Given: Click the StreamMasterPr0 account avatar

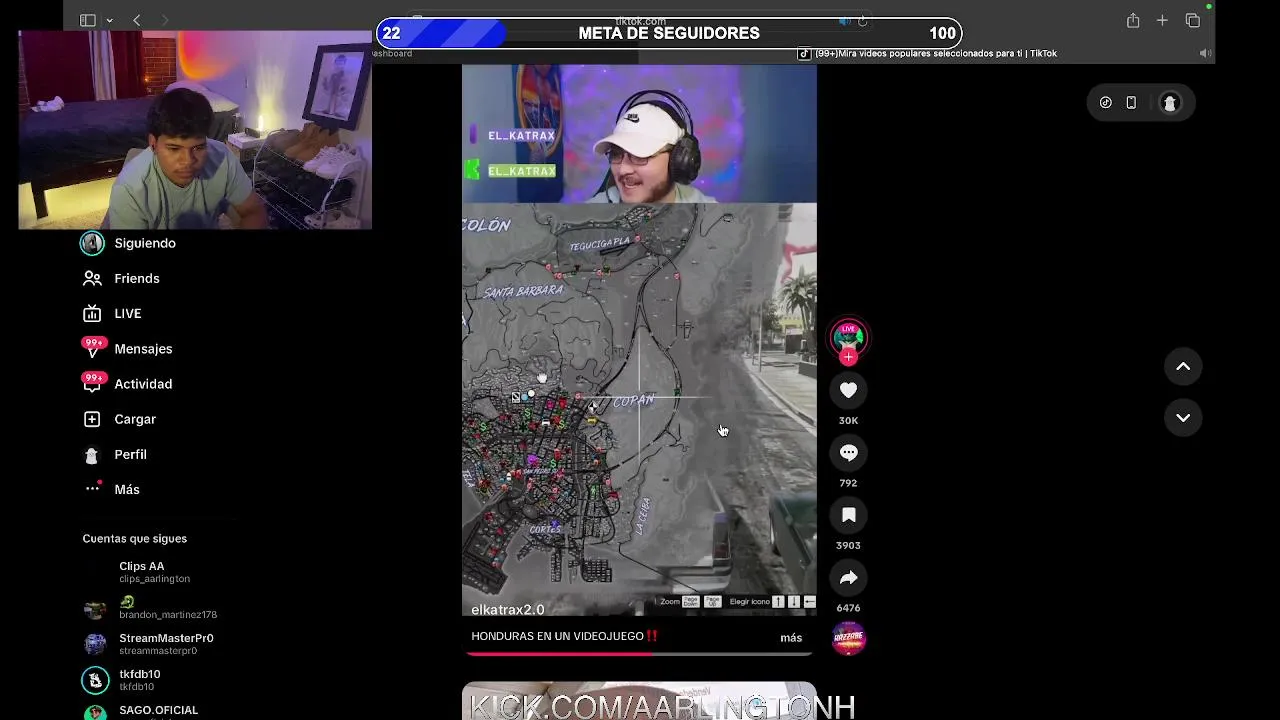Looking at the screenshot, I should tap(95, 644).
